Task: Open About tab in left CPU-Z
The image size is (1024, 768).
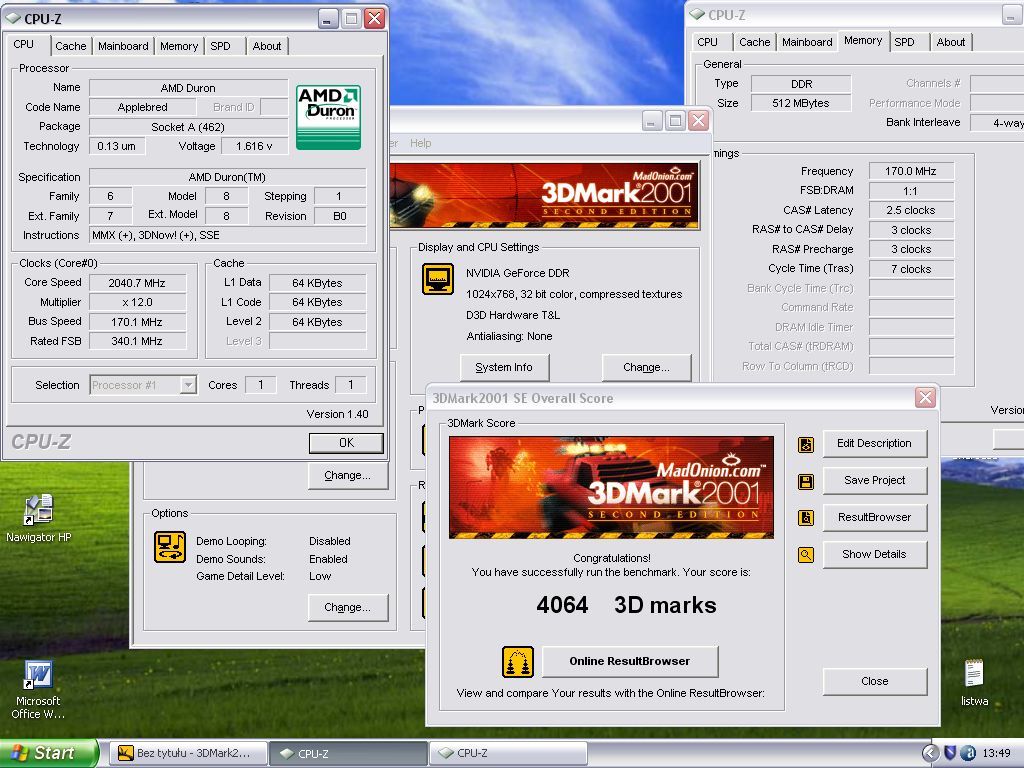Action: coord(266,46)
